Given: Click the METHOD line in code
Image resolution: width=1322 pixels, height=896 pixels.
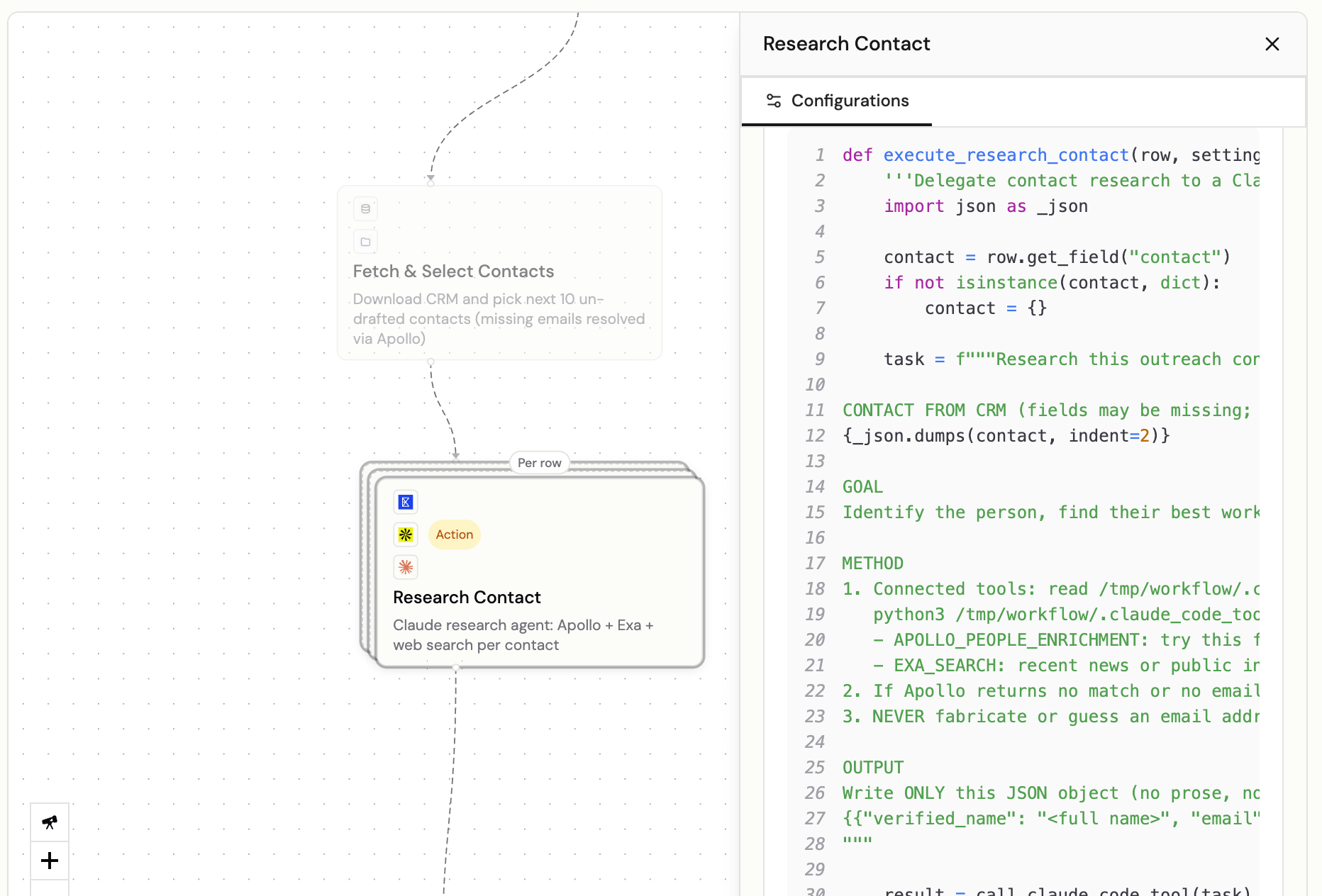Looking at the screenshot, I should 873,564.
